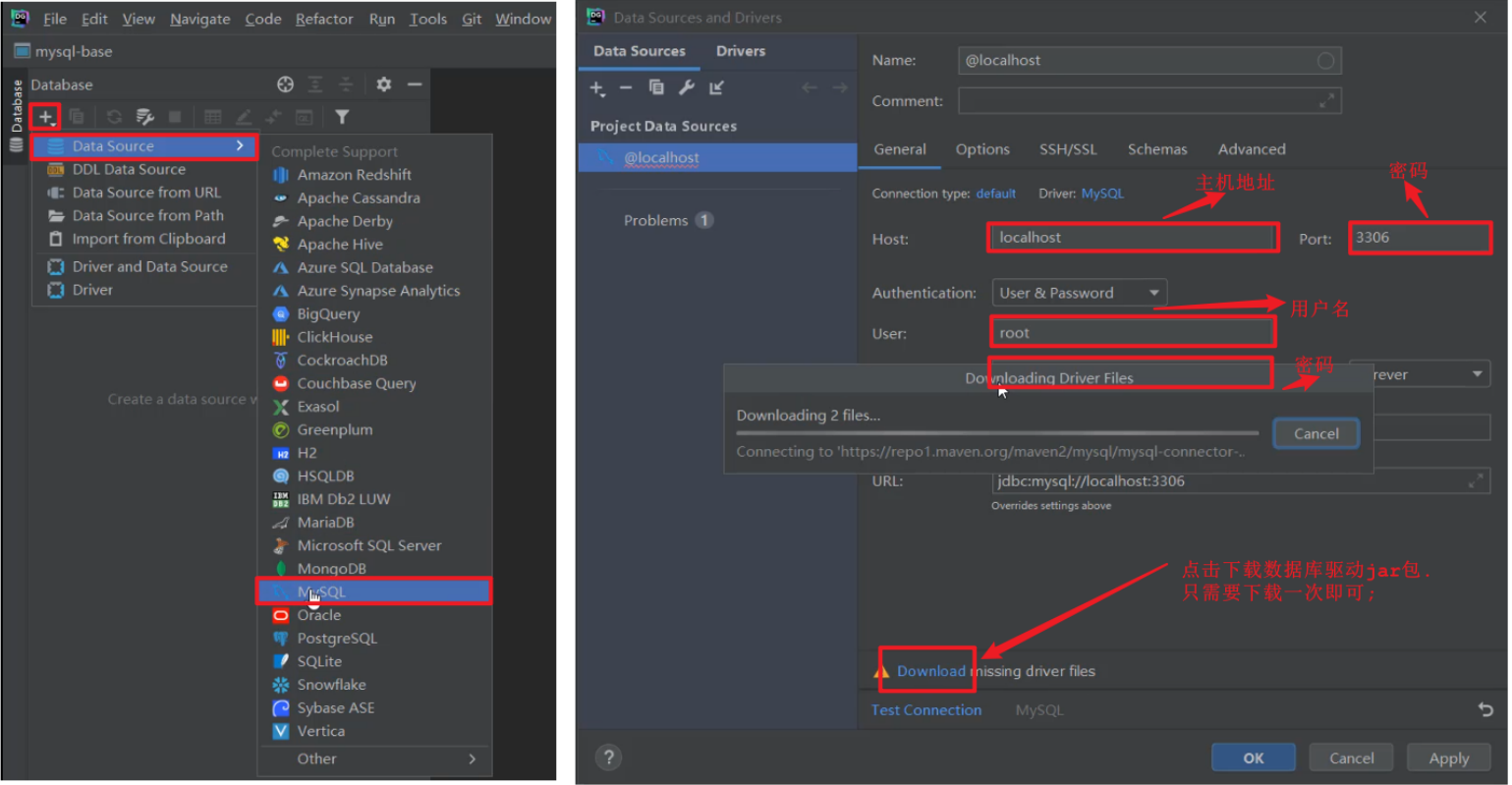Click the question mark Help button

point(609,757)
